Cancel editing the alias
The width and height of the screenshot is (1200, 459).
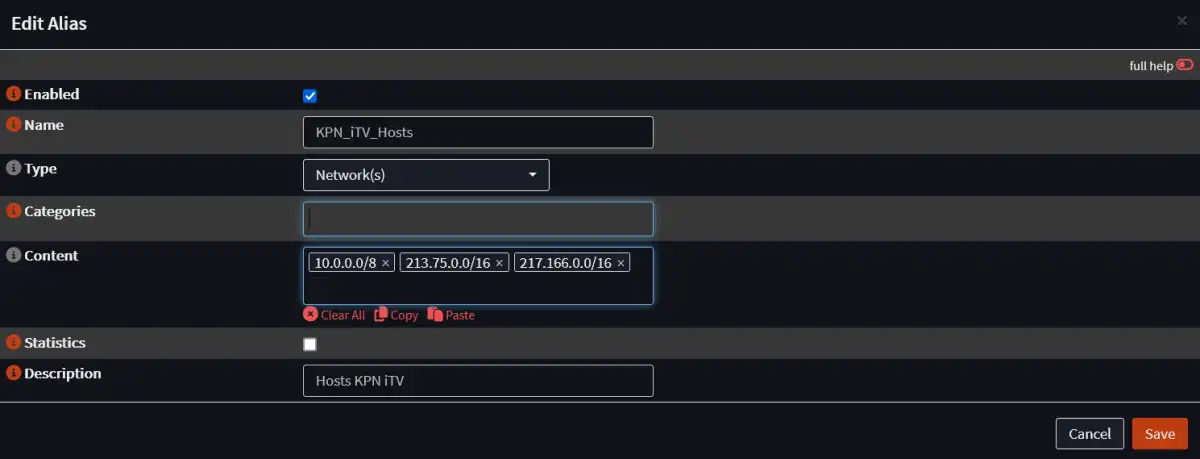pyautogui.click(x=1090, y=434)
